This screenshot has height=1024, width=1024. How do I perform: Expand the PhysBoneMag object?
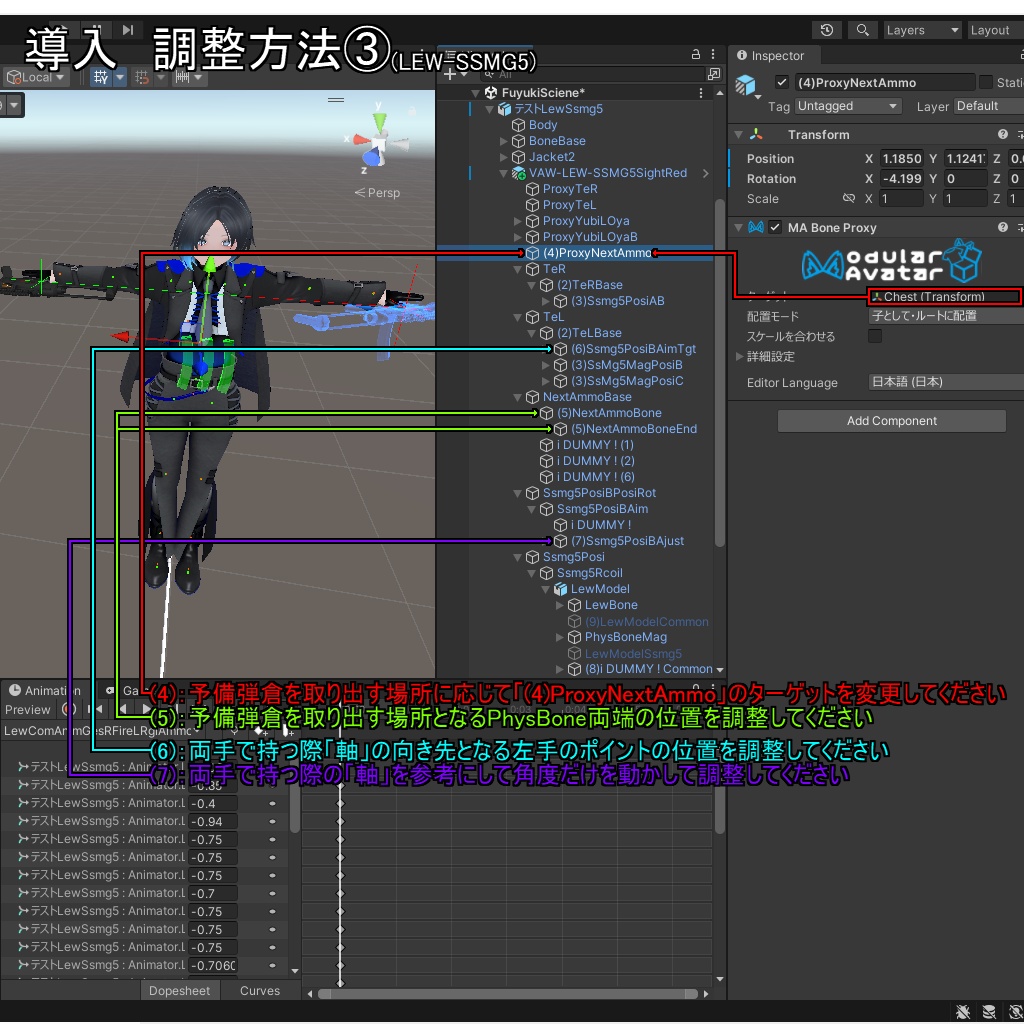tap(560, 637)
